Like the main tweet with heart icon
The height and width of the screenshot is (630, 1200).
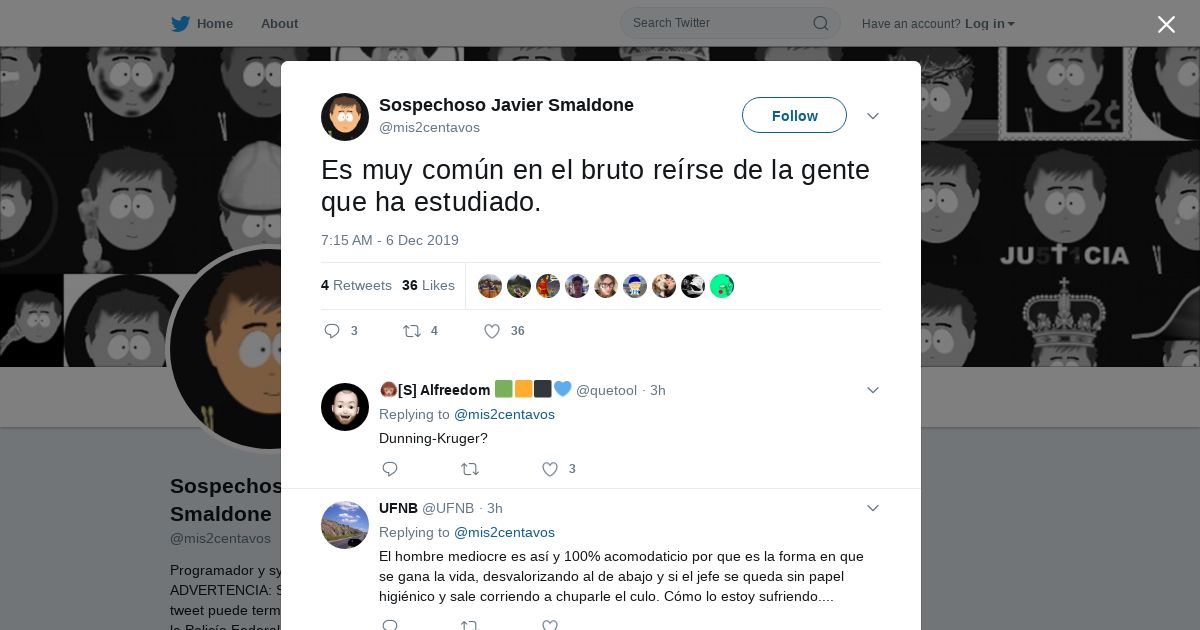[492, 331]
